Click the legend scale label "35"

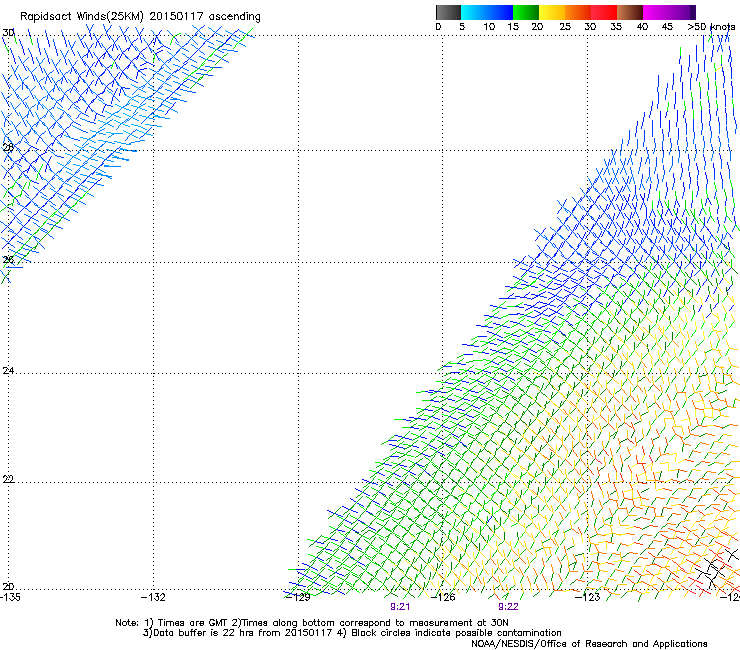coord(616,27)
